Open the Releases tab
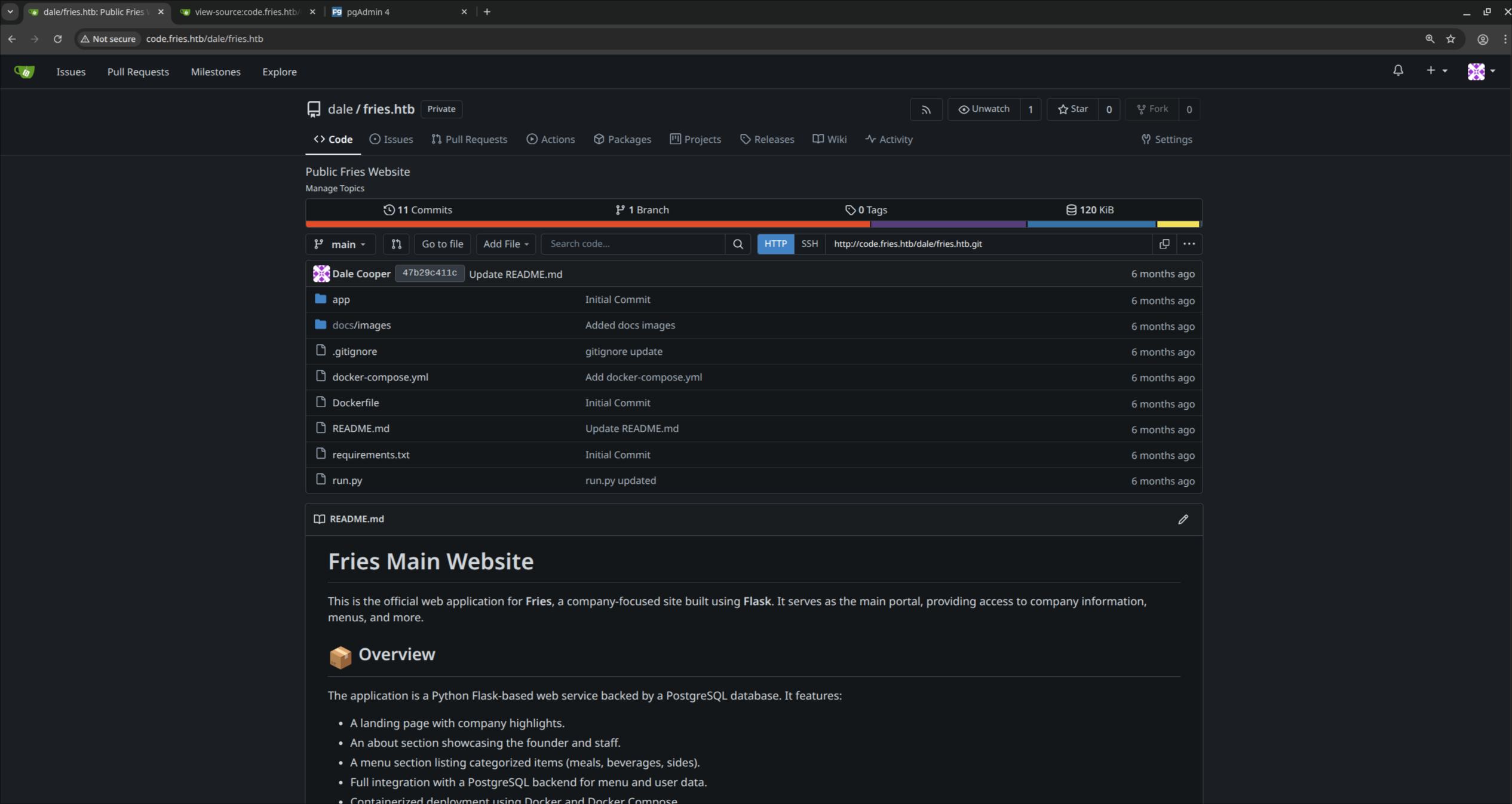 pos(767,139)
